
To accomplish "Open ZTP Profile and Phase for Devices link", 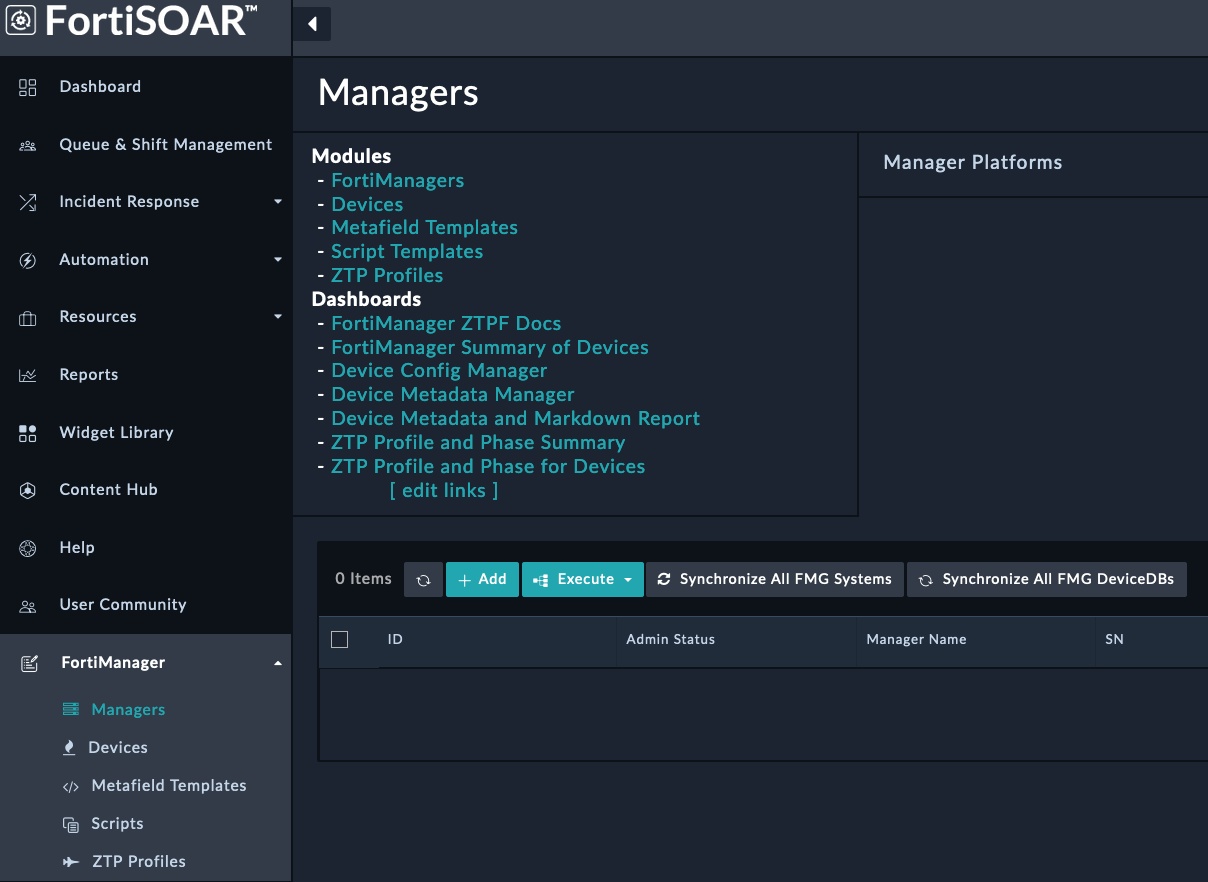I will pos(488,467).
